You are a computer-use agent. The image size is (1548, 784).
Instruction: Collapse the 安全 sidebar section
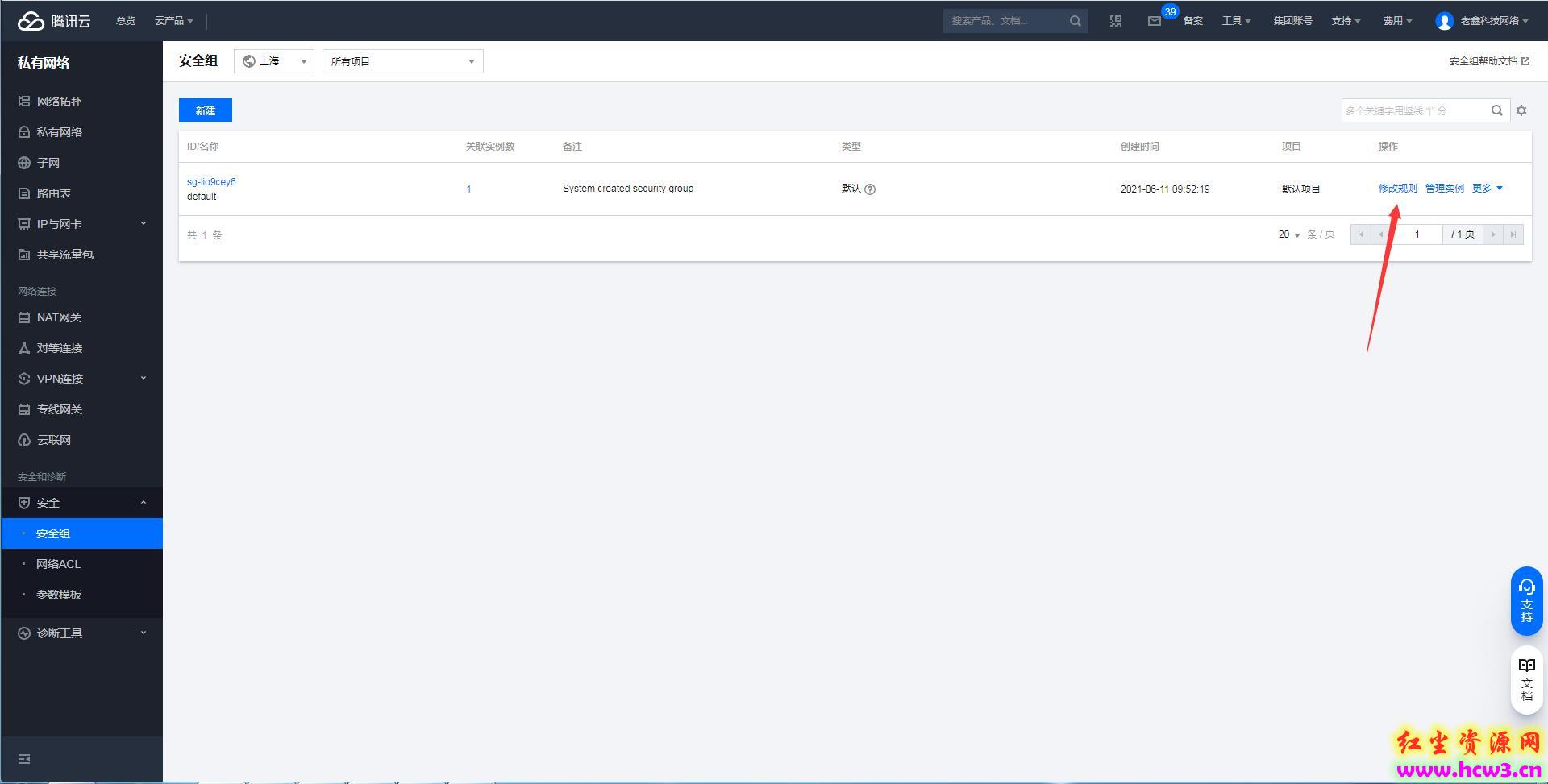point(81,503)
